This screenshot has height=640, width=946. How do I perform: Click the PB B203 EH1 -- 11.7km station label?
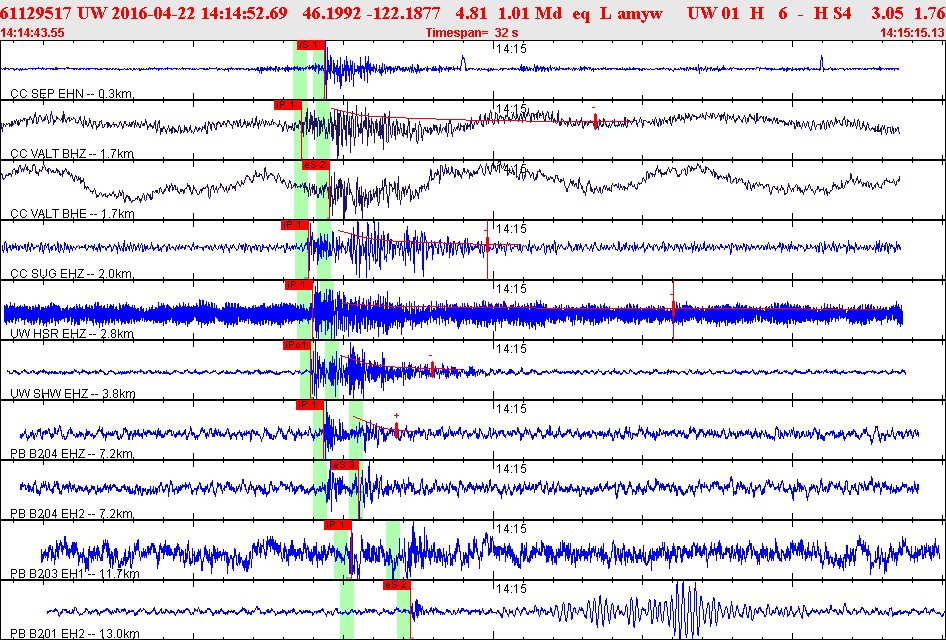pos(75,573)
